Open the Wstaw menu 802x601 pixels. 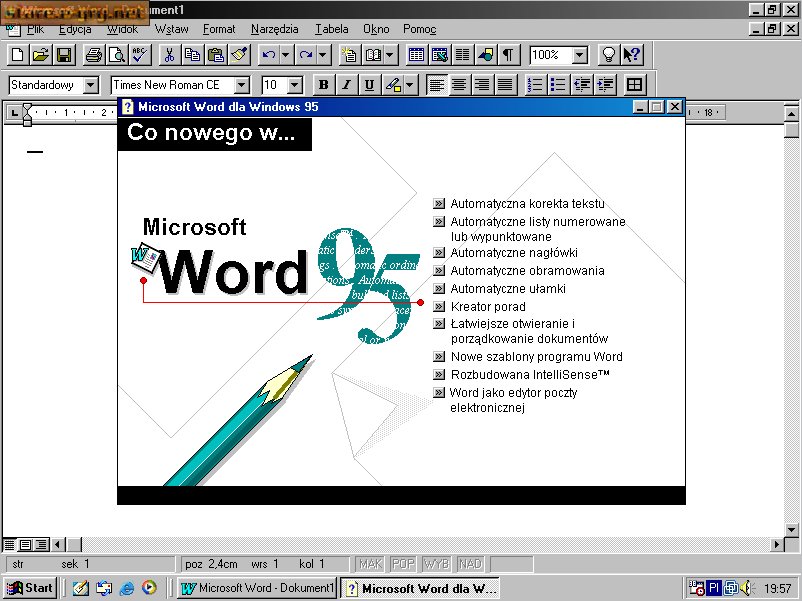click(x=171, y=29)
